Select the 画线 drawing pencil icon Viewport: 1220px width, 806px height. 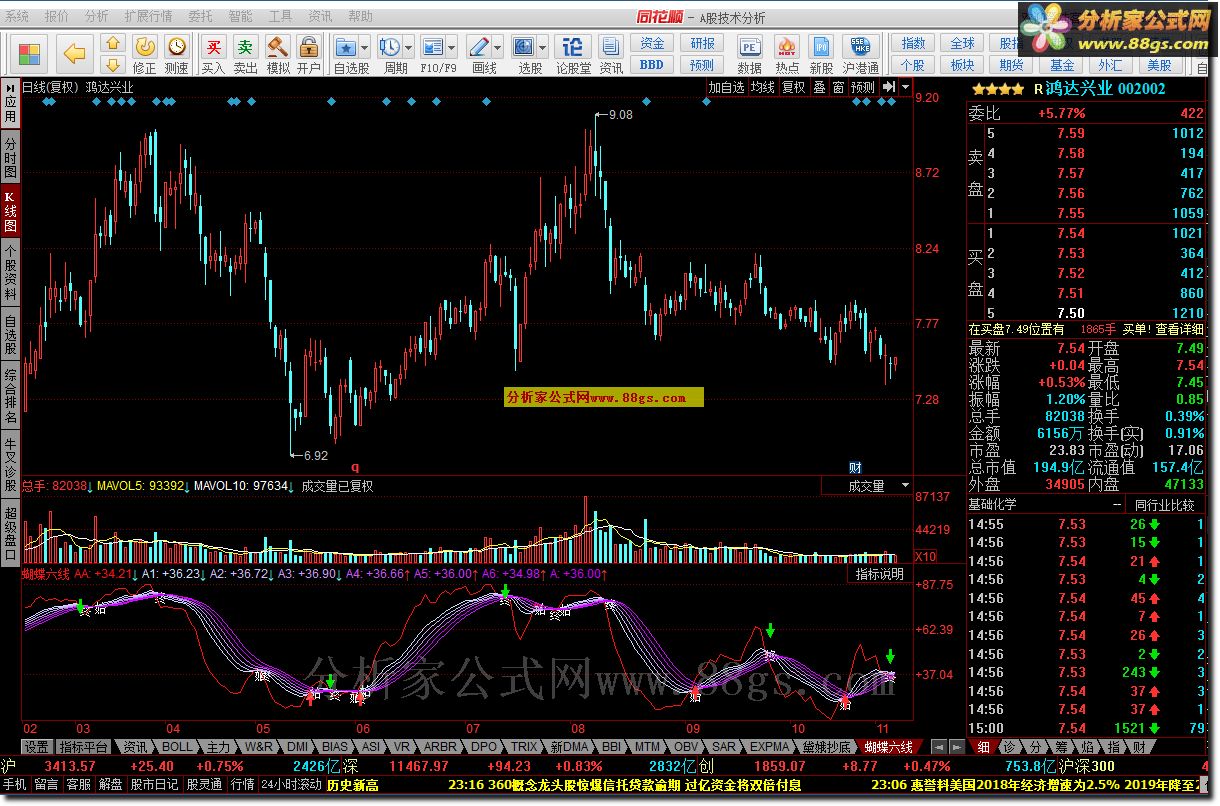pos(480,47)
